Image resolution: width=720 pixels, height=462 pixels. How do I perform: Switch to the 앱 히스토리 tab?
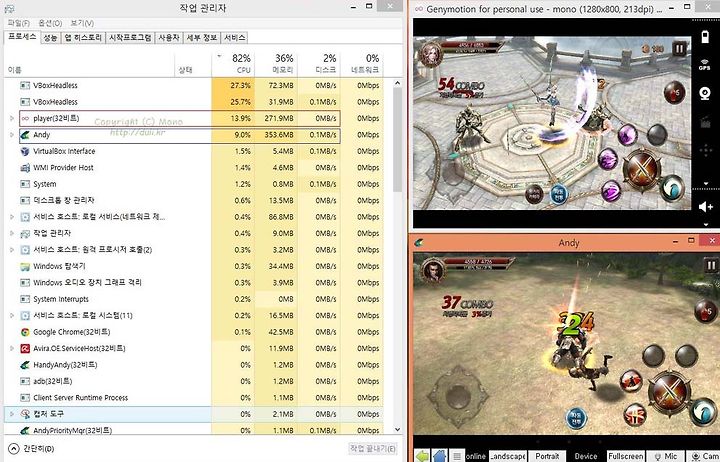coord(83,38)
